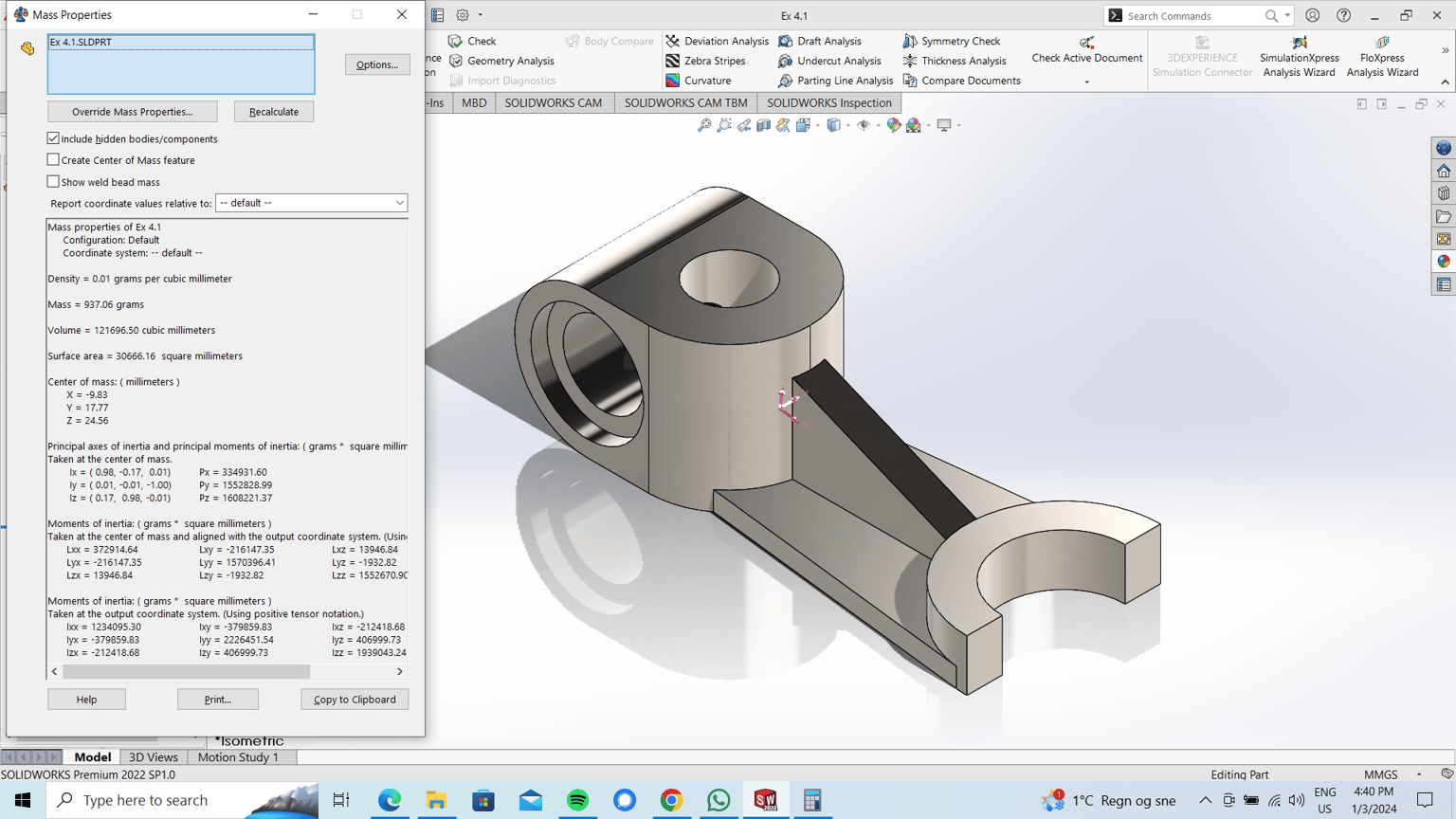Open SOLIDWORKS Help question mark
This screenshot has height=819, width=1456.
point(1343,15)
